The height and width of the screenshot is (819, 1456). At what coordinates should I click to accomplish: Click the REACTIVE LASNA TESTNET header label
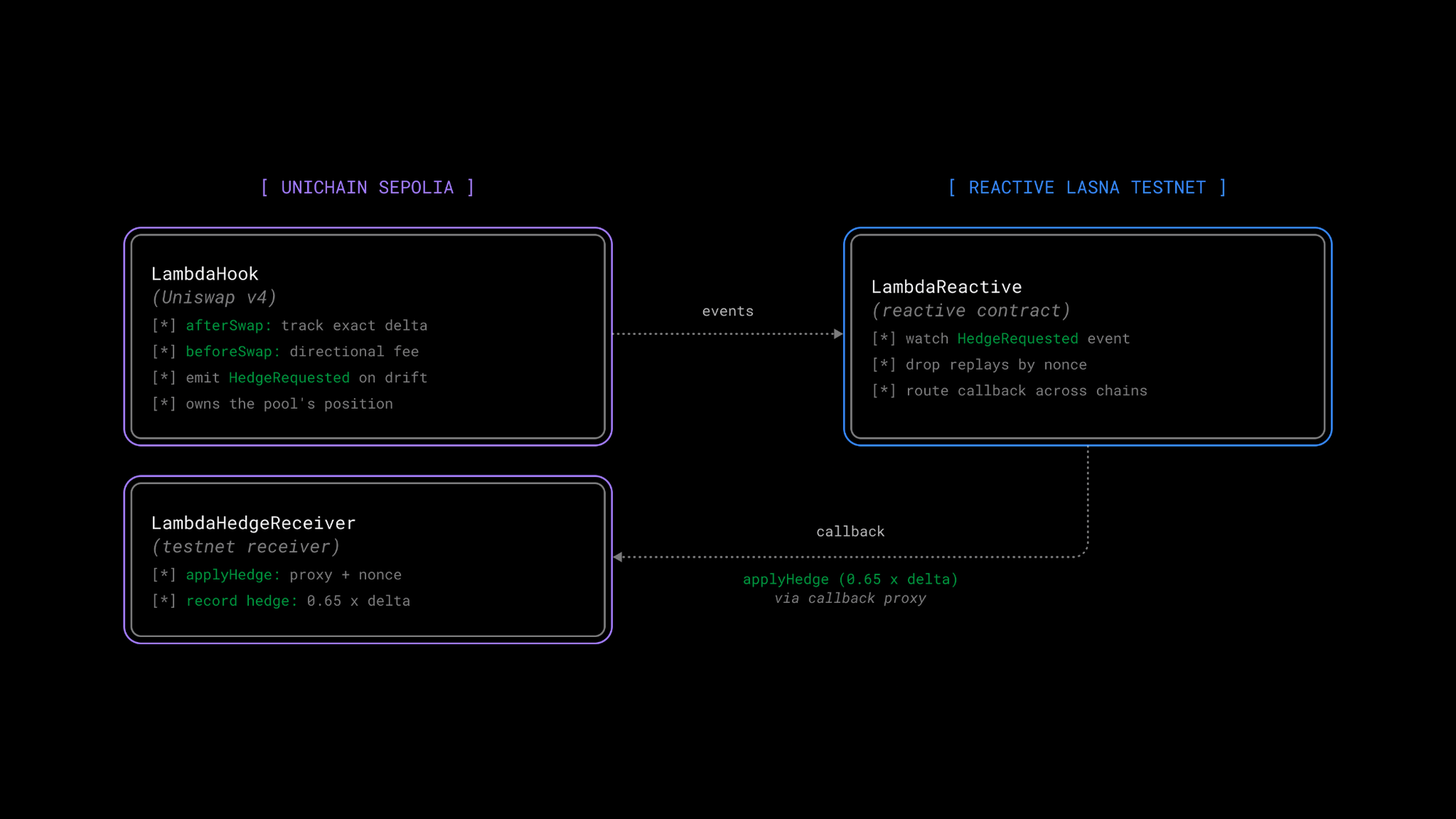tap(1088, 188)
